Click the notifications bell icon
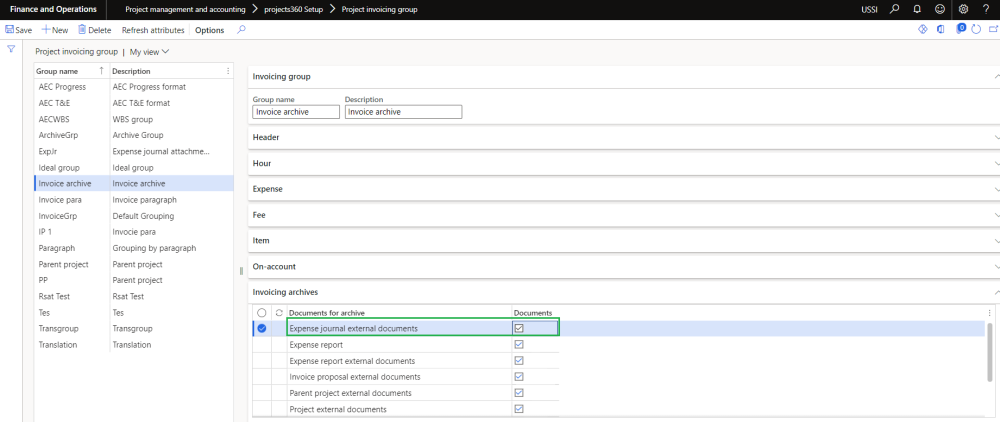This screenshot has height=422, width=1000. coord(916,9)
